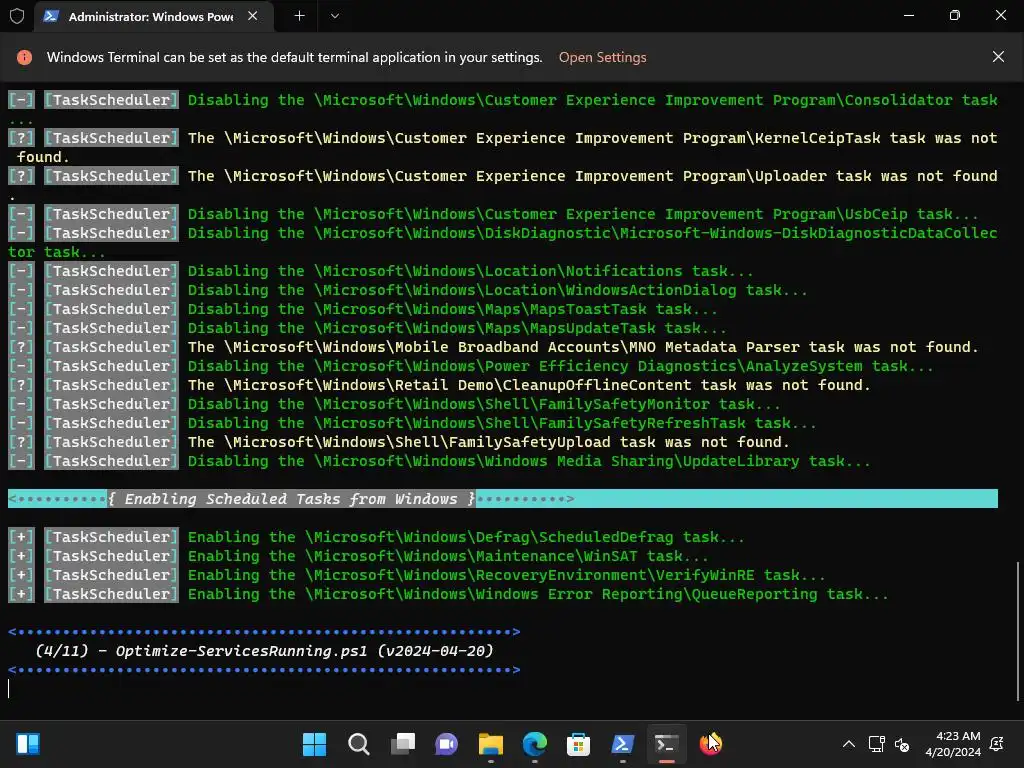Open taskbar Search
Screen dimensions: 1024x768
tap(359, 744)
